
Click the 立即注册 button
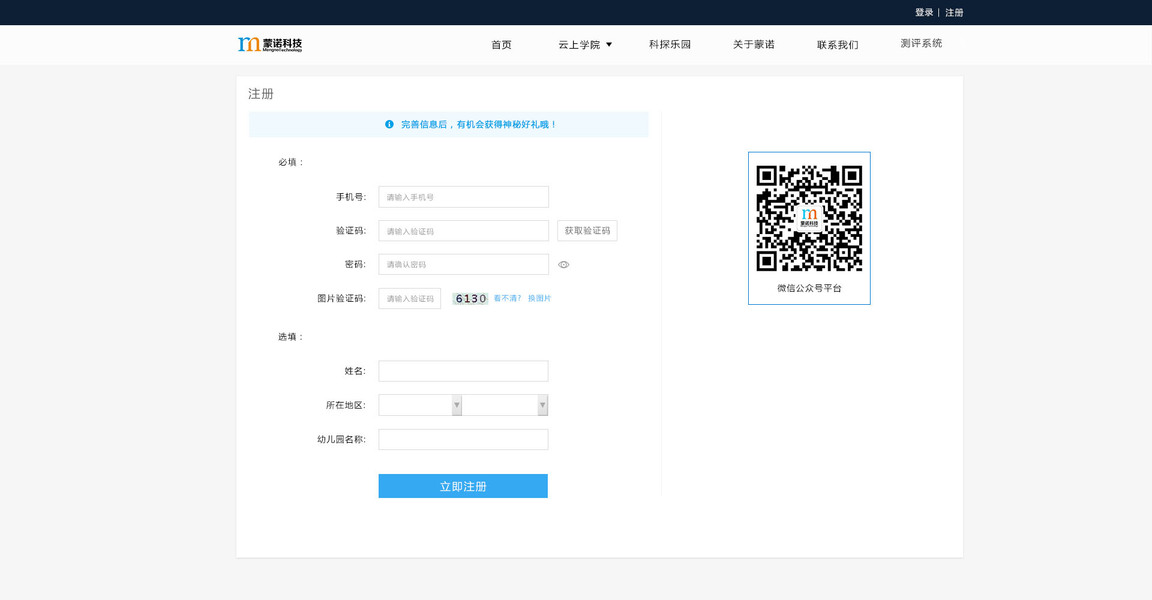pos(463,486)
